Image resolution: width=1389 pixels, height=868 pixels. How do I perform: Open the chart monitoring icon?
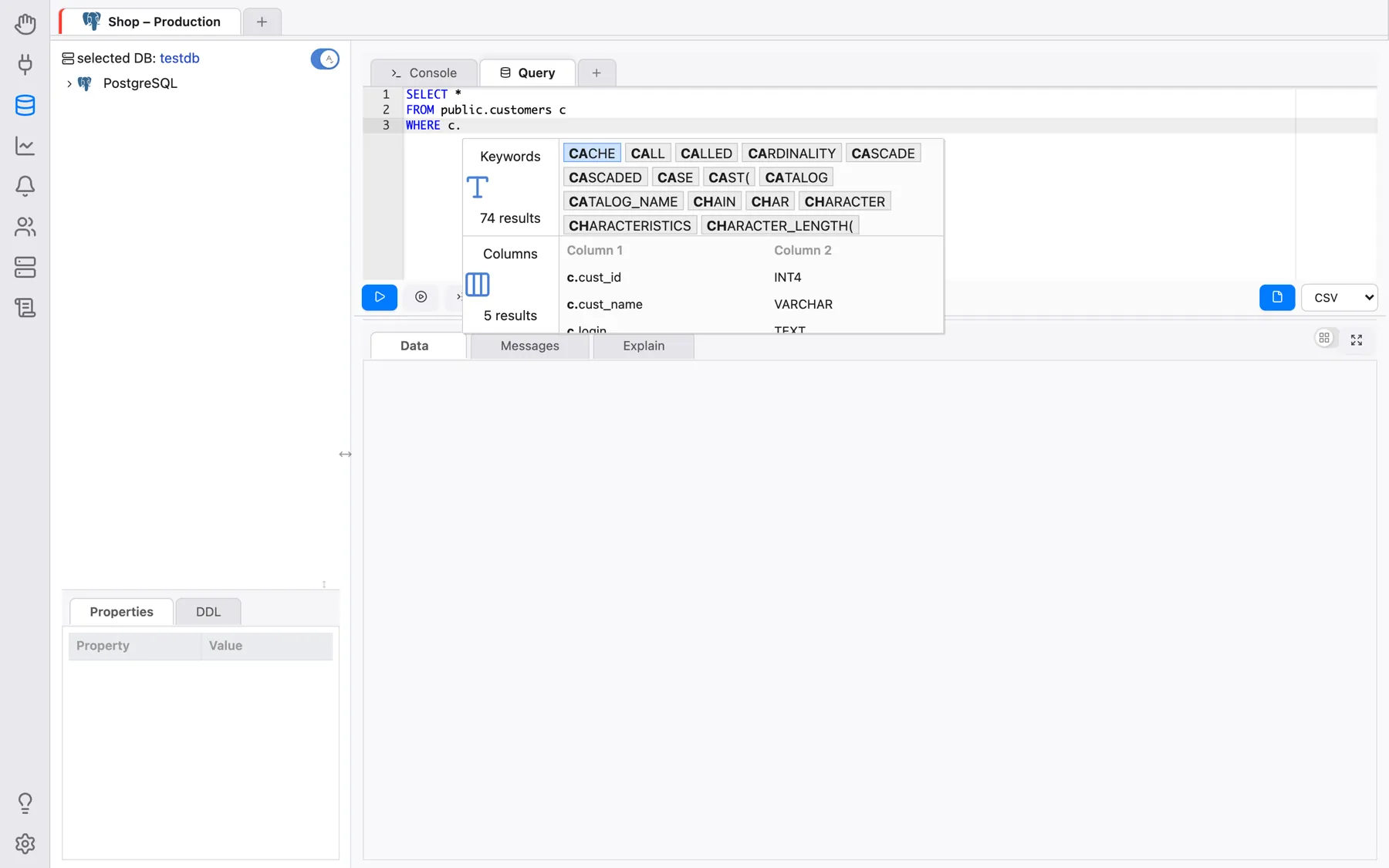pyautogui.click(x=25, y=145)
